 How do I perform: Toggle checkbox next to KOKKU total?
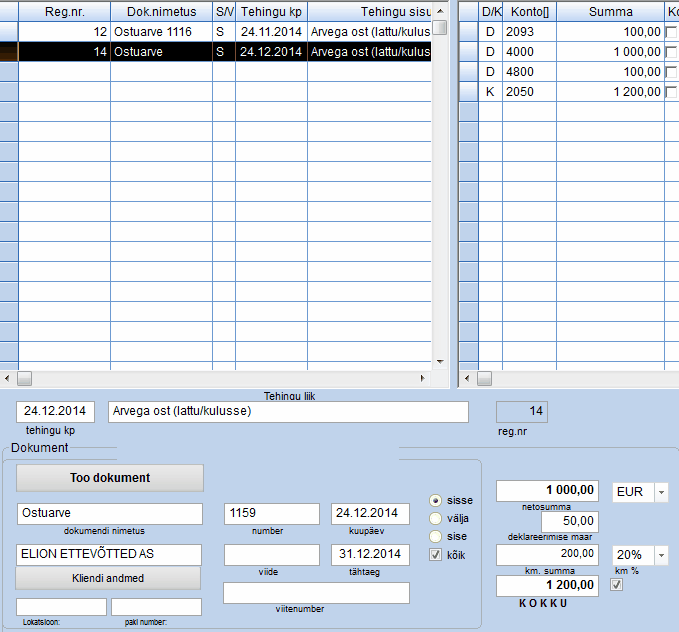(616, 585)
